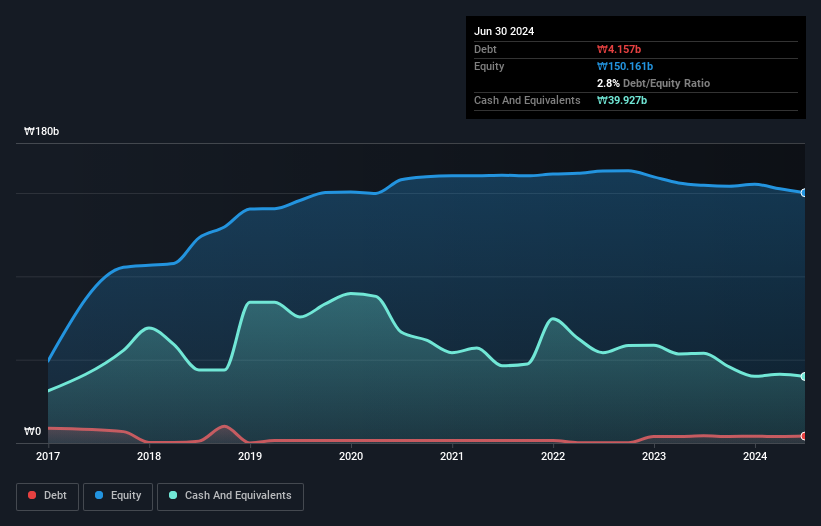Click the red Debt legend dot
Viewport: 821px width, 526px height.
pos(32,495)
